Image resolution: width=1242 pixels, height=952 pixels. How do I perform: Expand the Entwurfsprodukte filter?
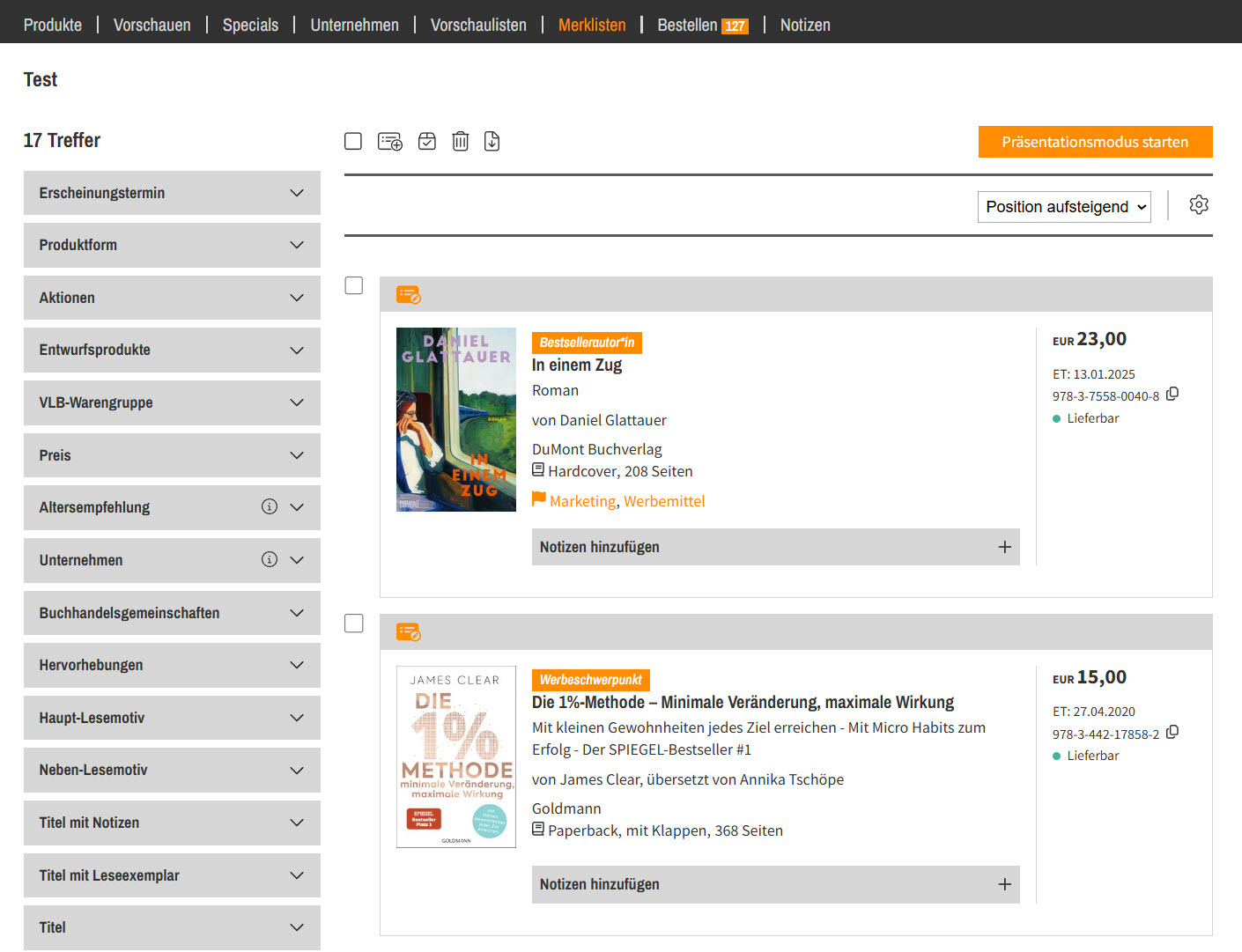coord(172,350)
